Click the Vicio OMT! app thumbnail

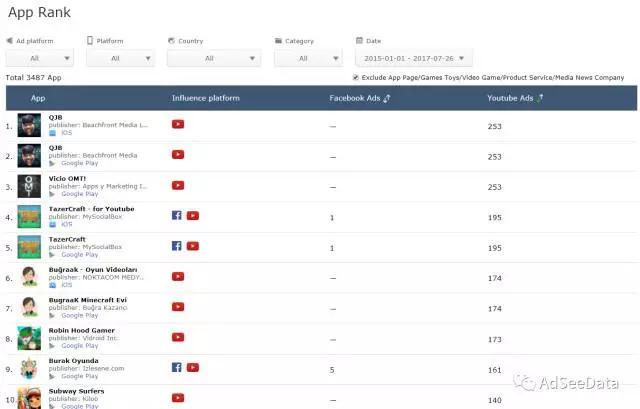[29, 186]
